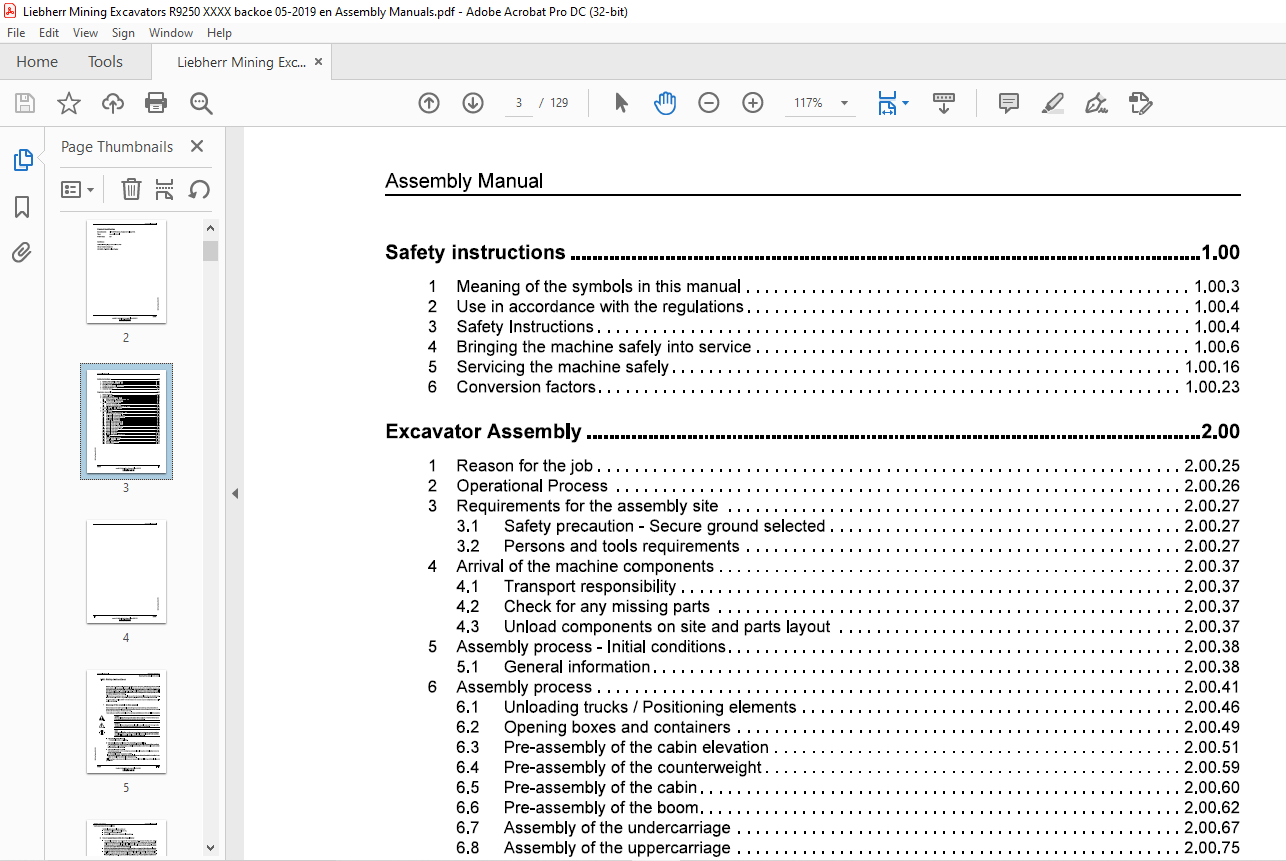Image resolution: width=1286 pixels, height=861 pixels.
Task: Close the Liebherr Mining document tab
Action: pos(319,61)
